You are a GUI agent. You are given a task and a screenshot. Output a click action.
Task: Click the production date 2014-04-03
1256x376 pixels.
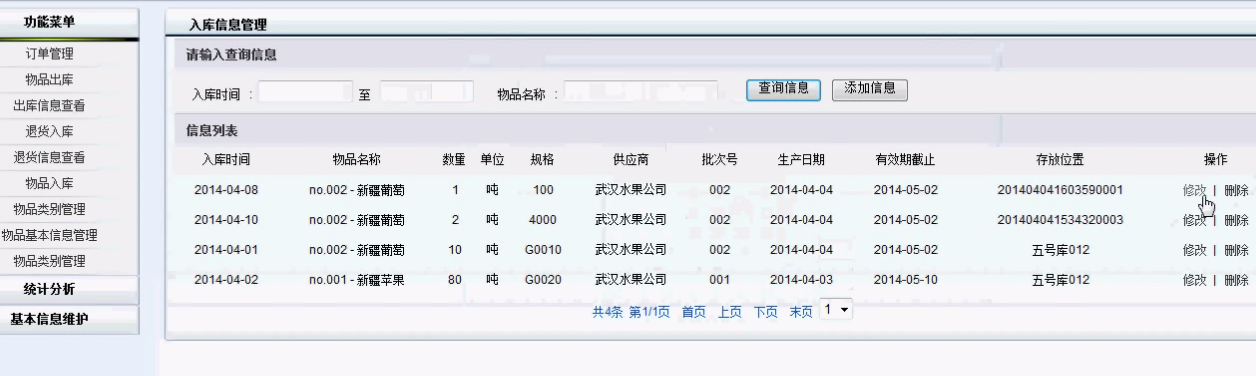pos(801,280)
